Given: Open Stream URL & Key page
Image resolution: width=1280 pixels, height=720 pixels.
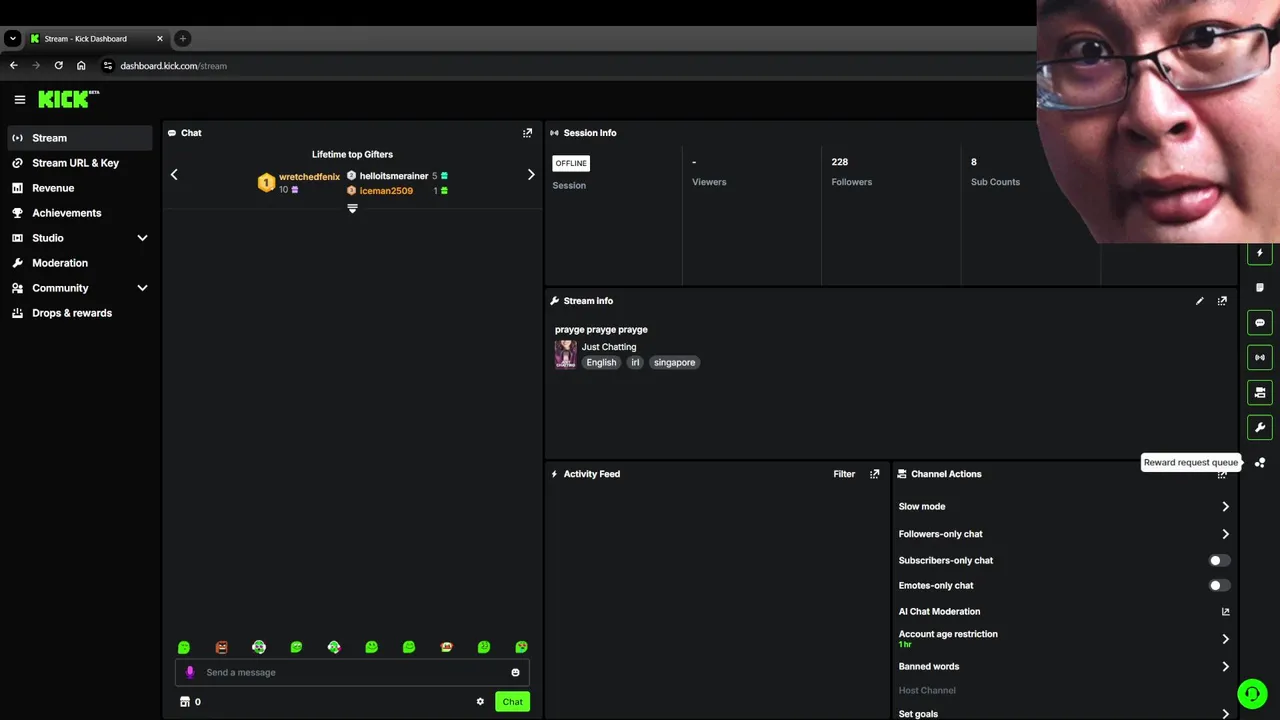Looking at the screenshot, I should pos(78,163).
